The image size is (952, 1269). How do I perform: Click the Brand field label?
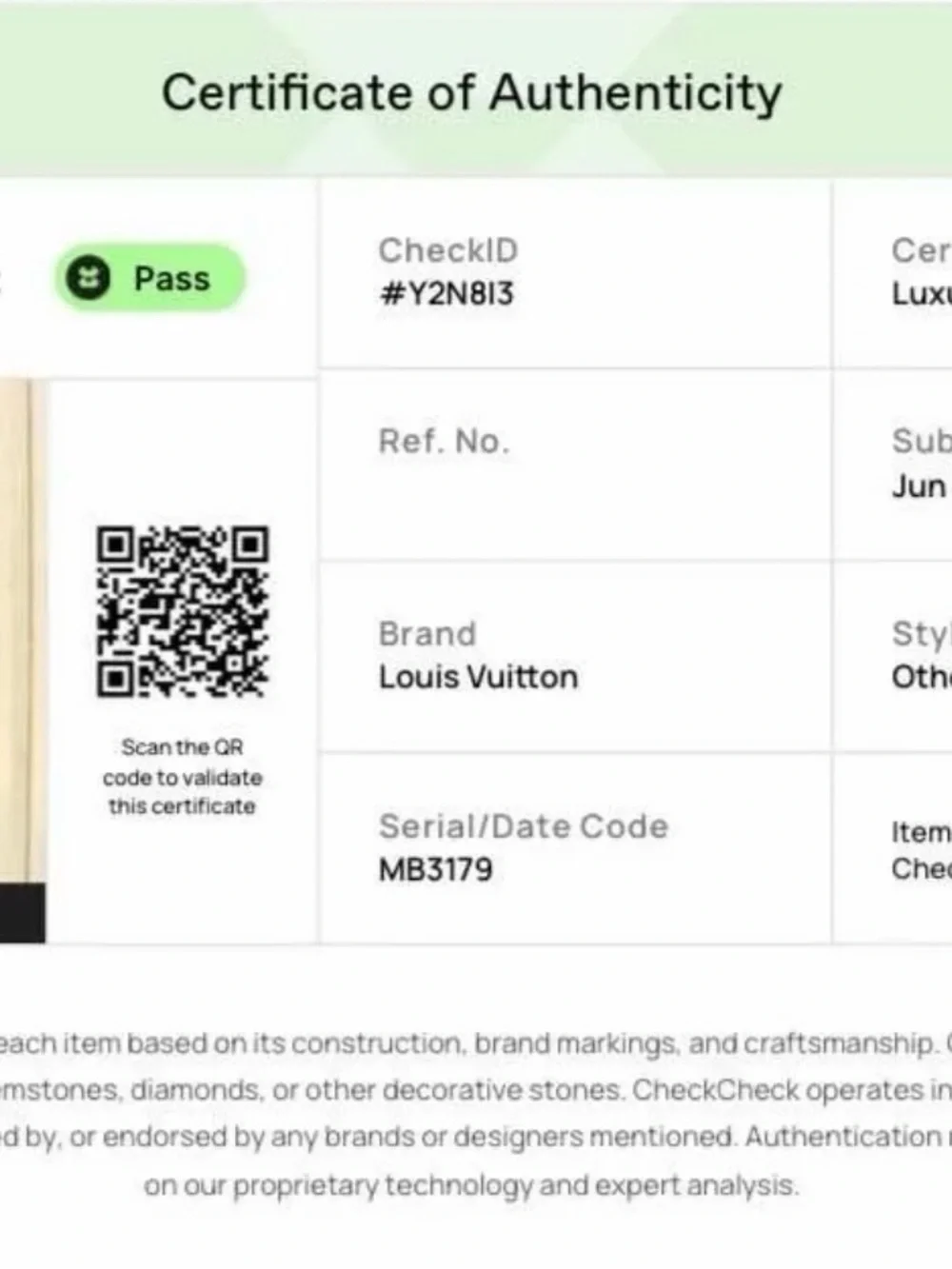[x=427, y=634]
